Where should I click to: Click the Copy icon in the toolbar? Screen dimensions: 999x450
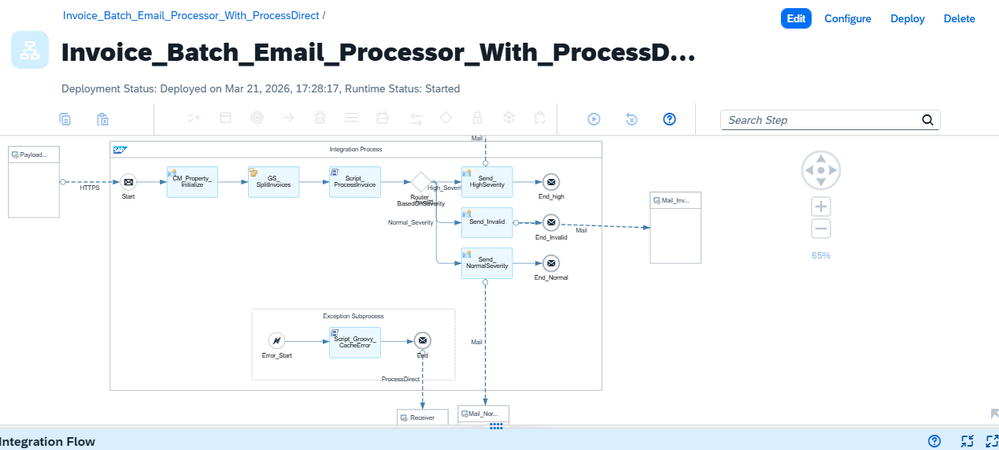click(x=64, y=119)
